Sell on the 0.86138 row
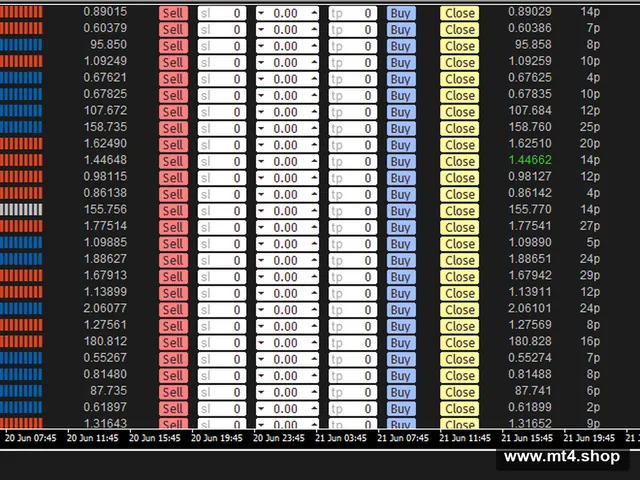The height and width of the screenshot is (480, 640). 173,195
